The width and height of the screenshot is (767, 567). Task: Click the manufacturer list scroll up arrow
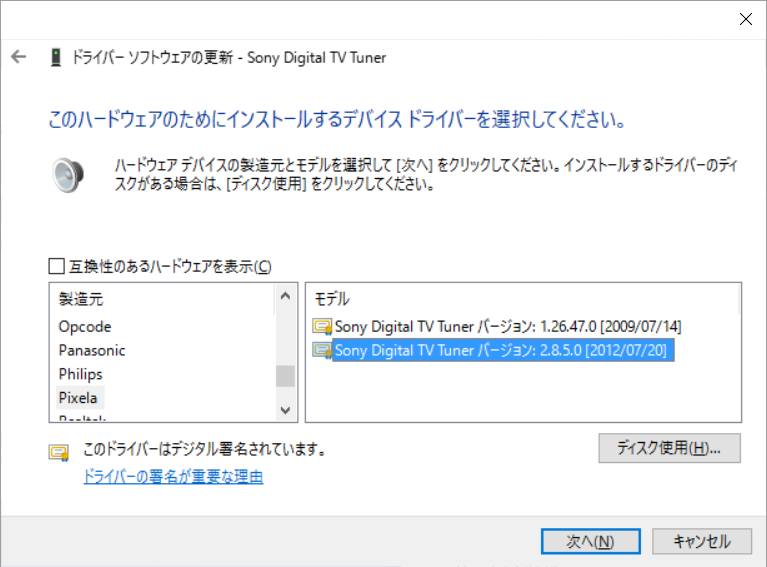pos(286,296)
